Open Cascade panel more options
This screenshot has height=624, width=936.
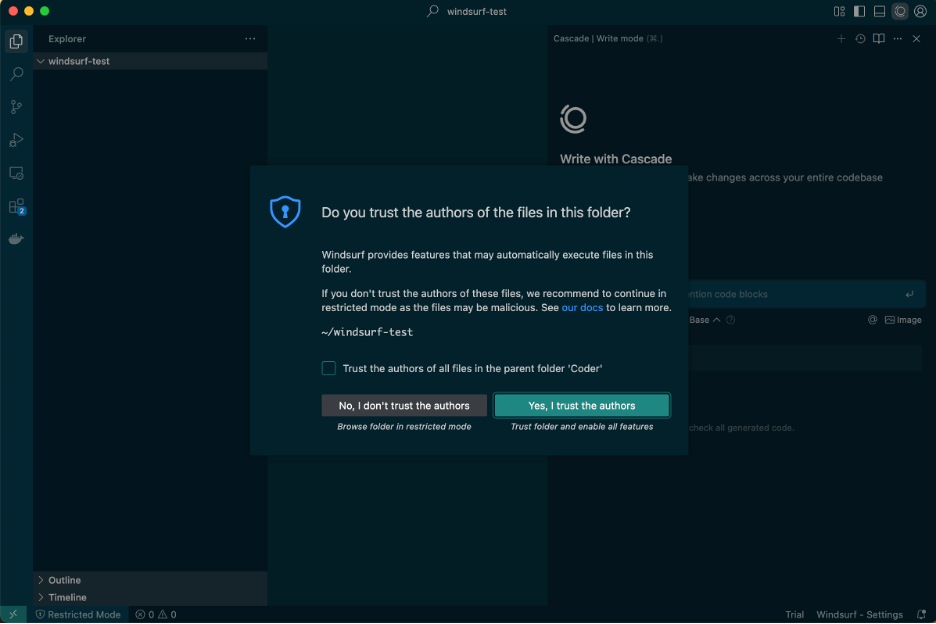tap(898, 39)
